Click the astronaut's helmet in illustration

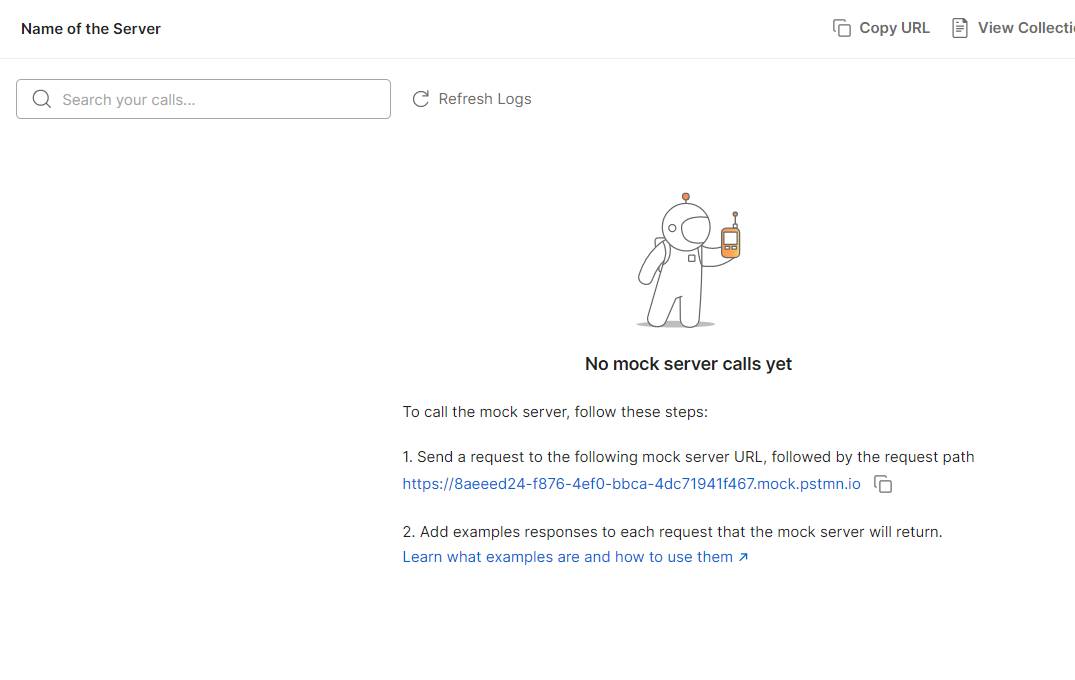[x=685, y=226]
